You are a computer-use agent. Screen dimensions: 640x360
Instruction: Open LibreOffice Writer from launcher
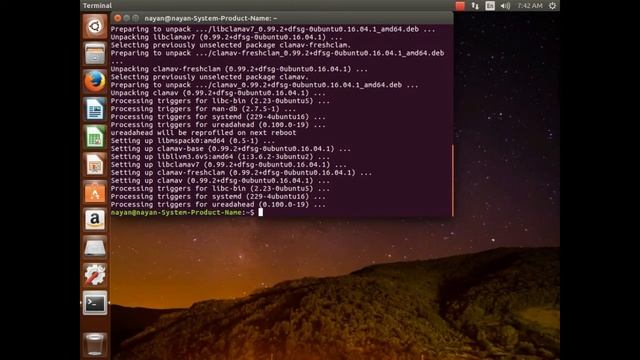click(x=95, y=109)
